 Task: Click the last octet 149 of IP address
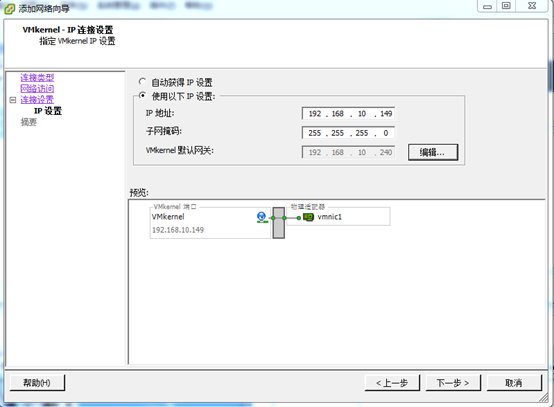(x=386, y=114)
